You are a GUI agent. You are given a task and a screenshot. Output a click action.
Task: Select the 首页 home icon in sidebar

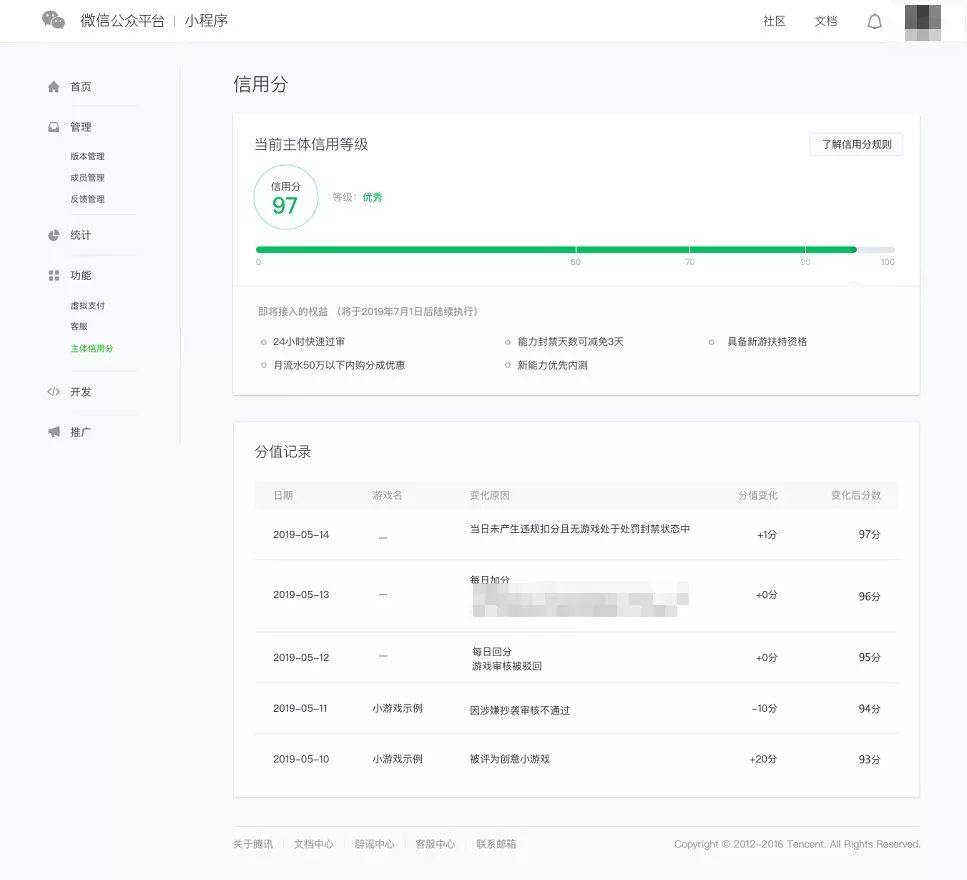click(x=54, y=87)
